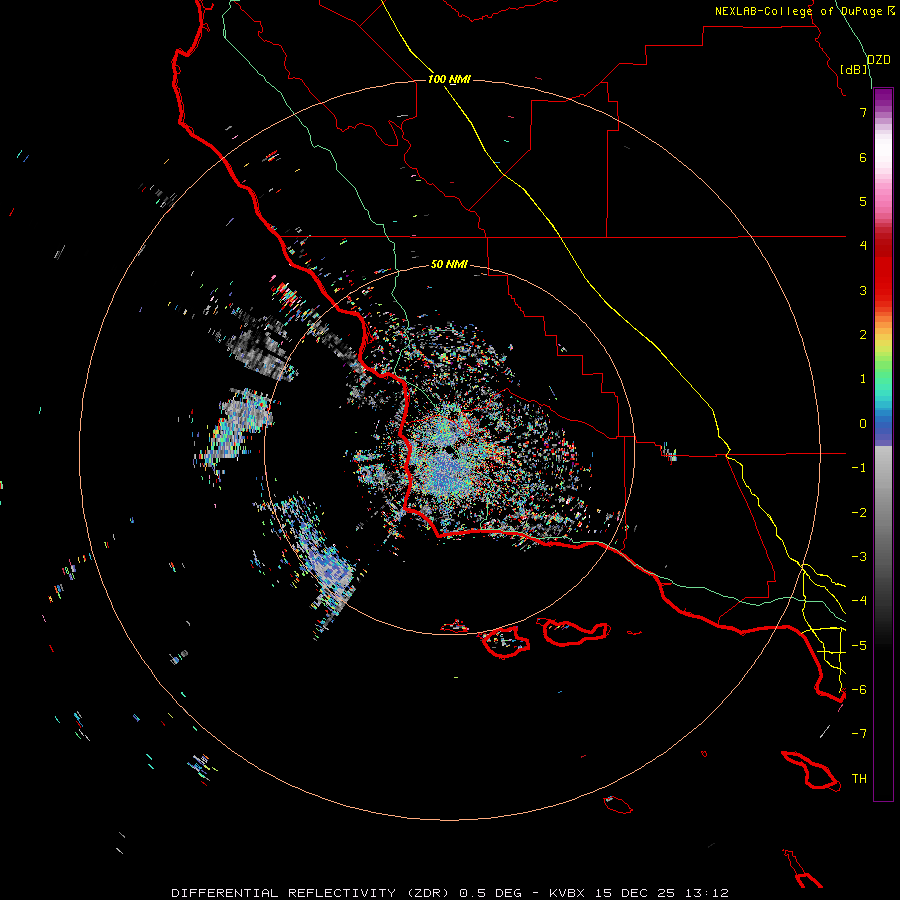Image resolution: width=900 pixels, height=900 pixels.
Task: Click the 50 NMI range ring label
Action: coord(449,264)
